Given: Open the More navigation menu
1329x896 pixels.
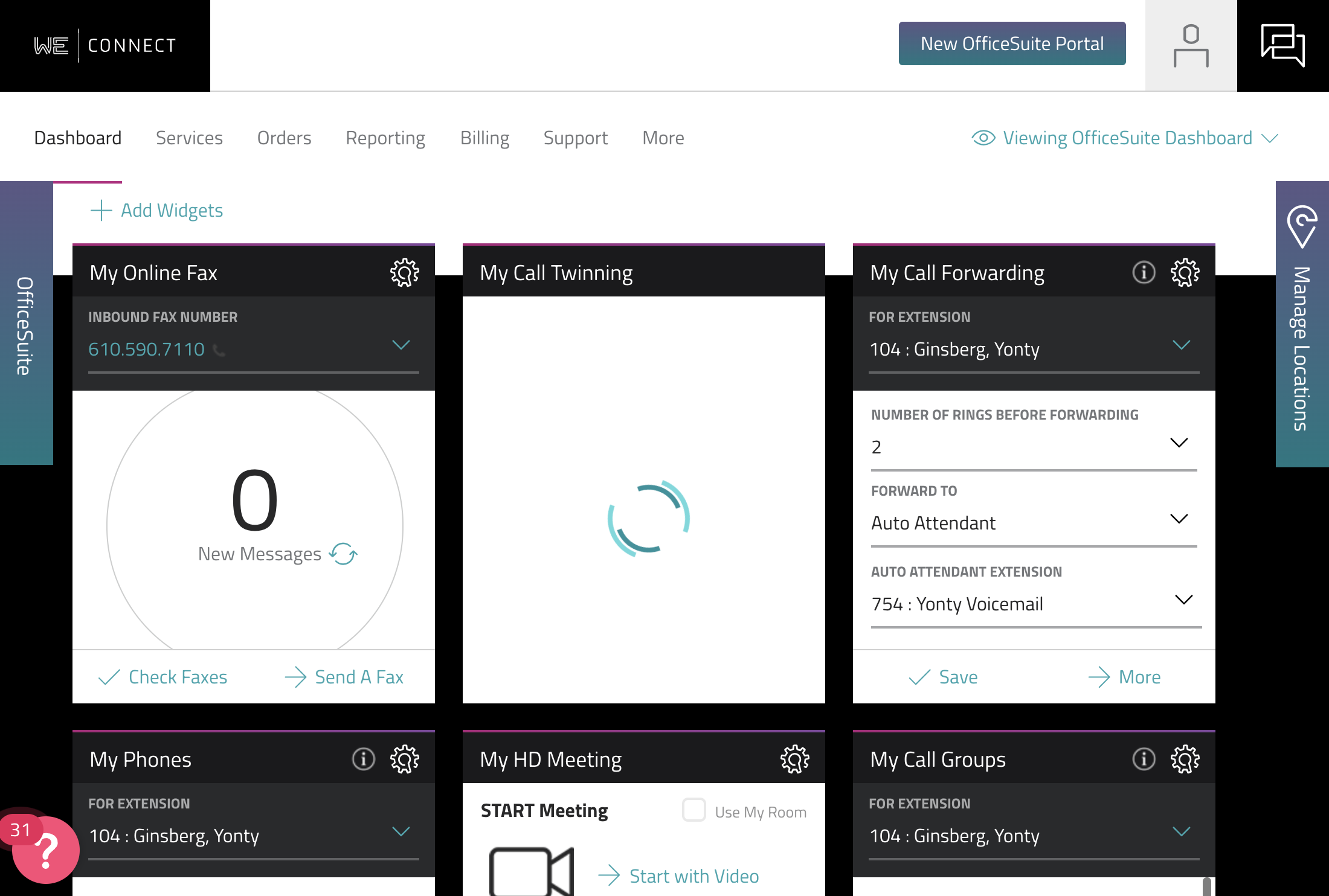Looking at the screenshot, I should 663,138.
